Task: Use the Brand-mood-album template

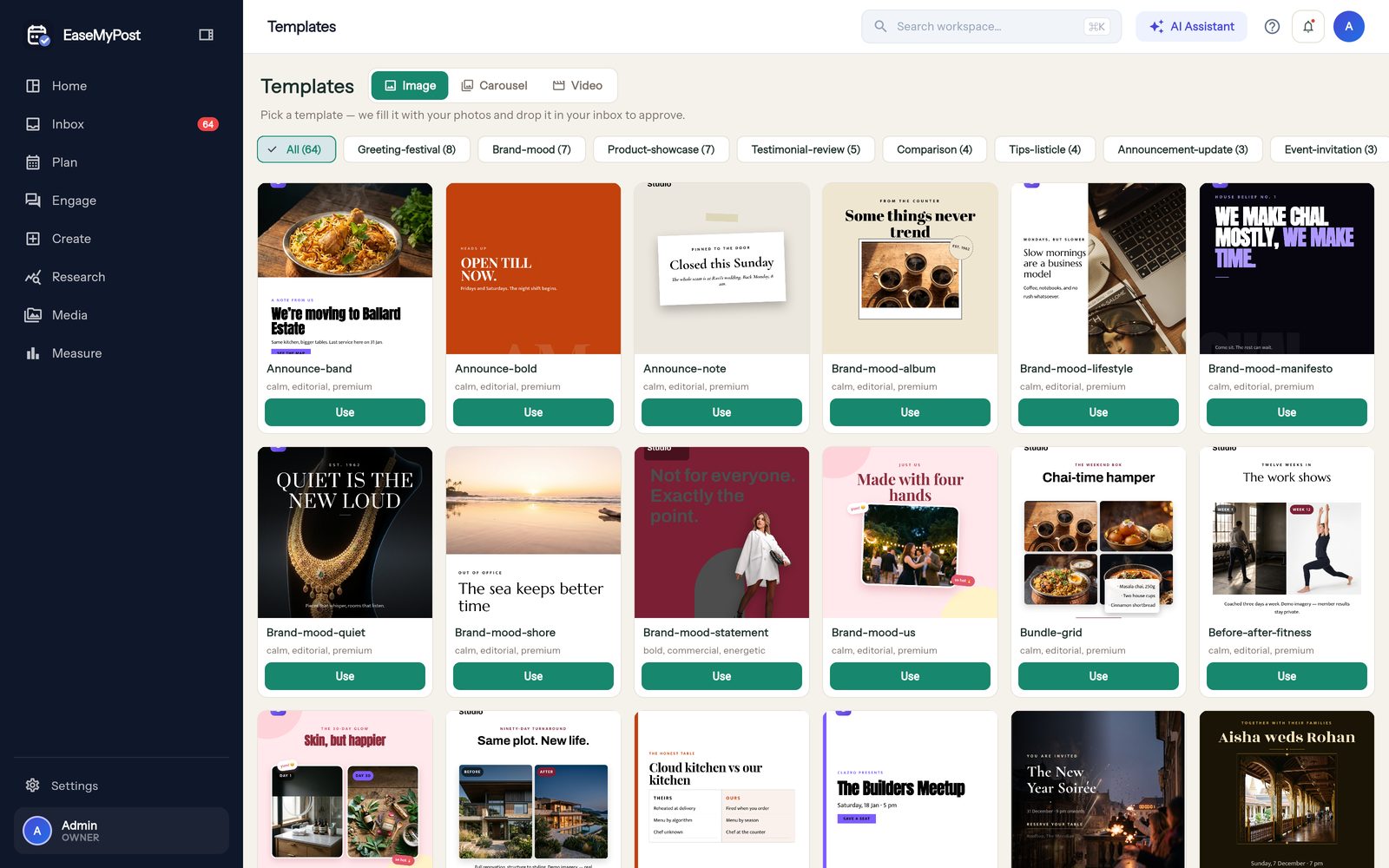Action: coord(910,412)
